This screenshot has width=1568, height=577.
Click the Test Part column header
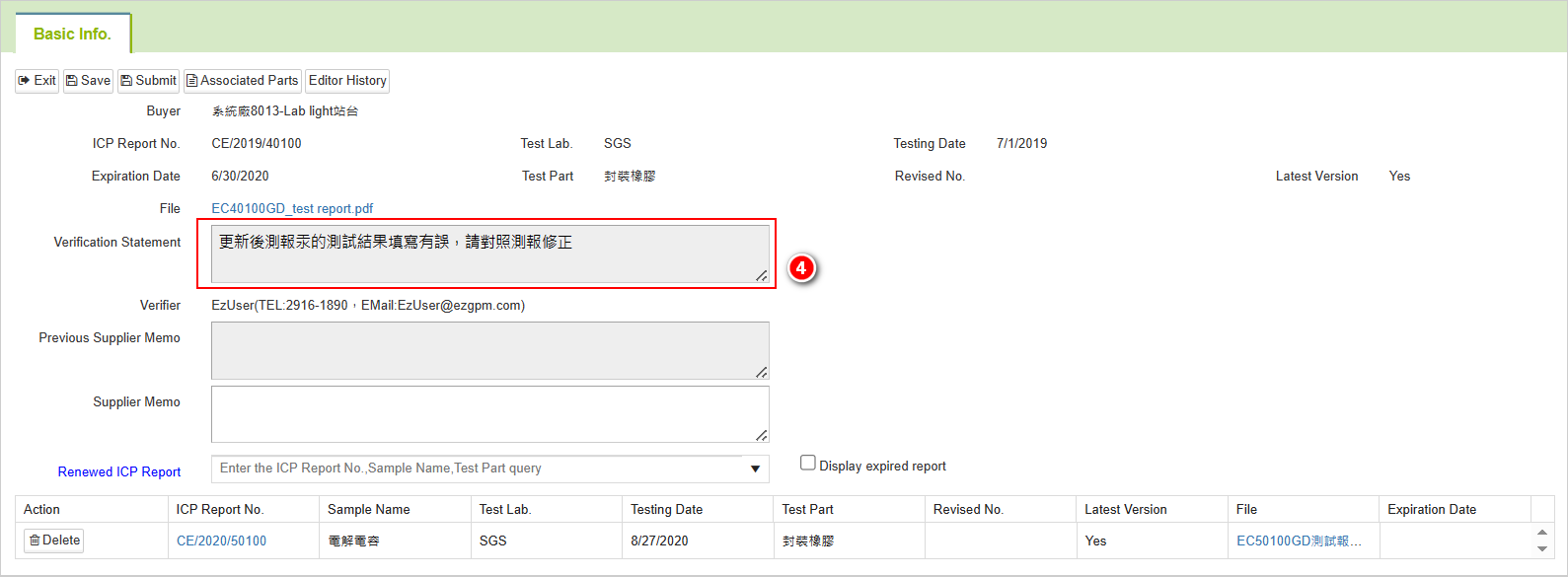pyautogui.click(x=850, y=509)
